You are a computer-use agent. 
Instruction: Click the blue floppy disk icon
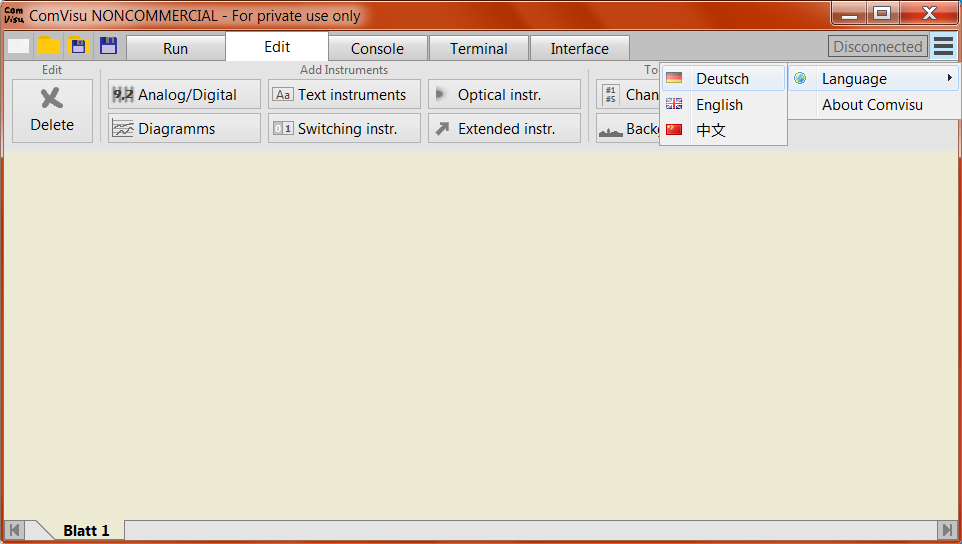pyautogui.click(x=109, y=46)
